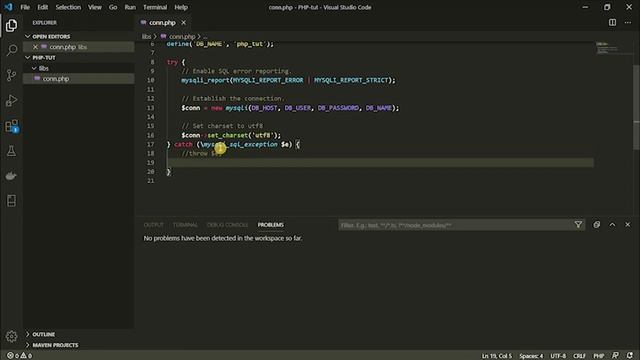Select conn.php file in explorer tree
The image size is (640, 360).
point(78,79)
